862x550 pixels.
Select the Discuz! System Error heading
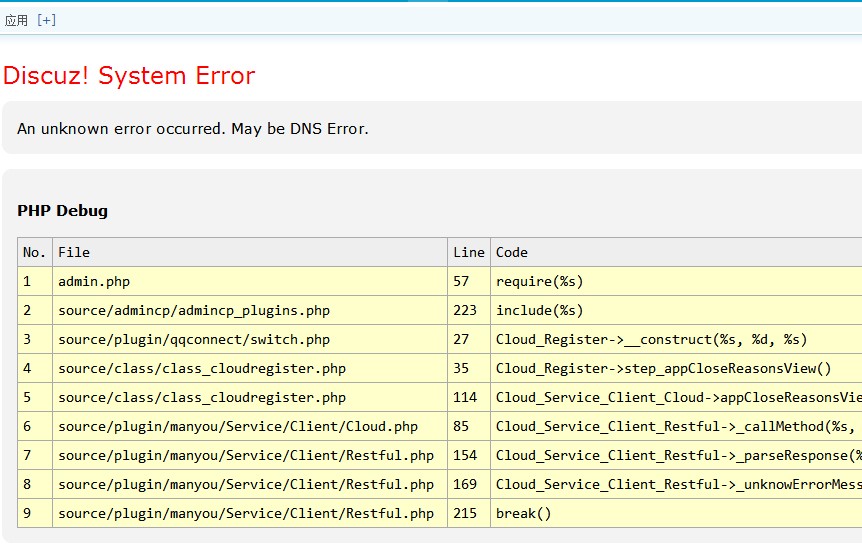coord(129,75)
